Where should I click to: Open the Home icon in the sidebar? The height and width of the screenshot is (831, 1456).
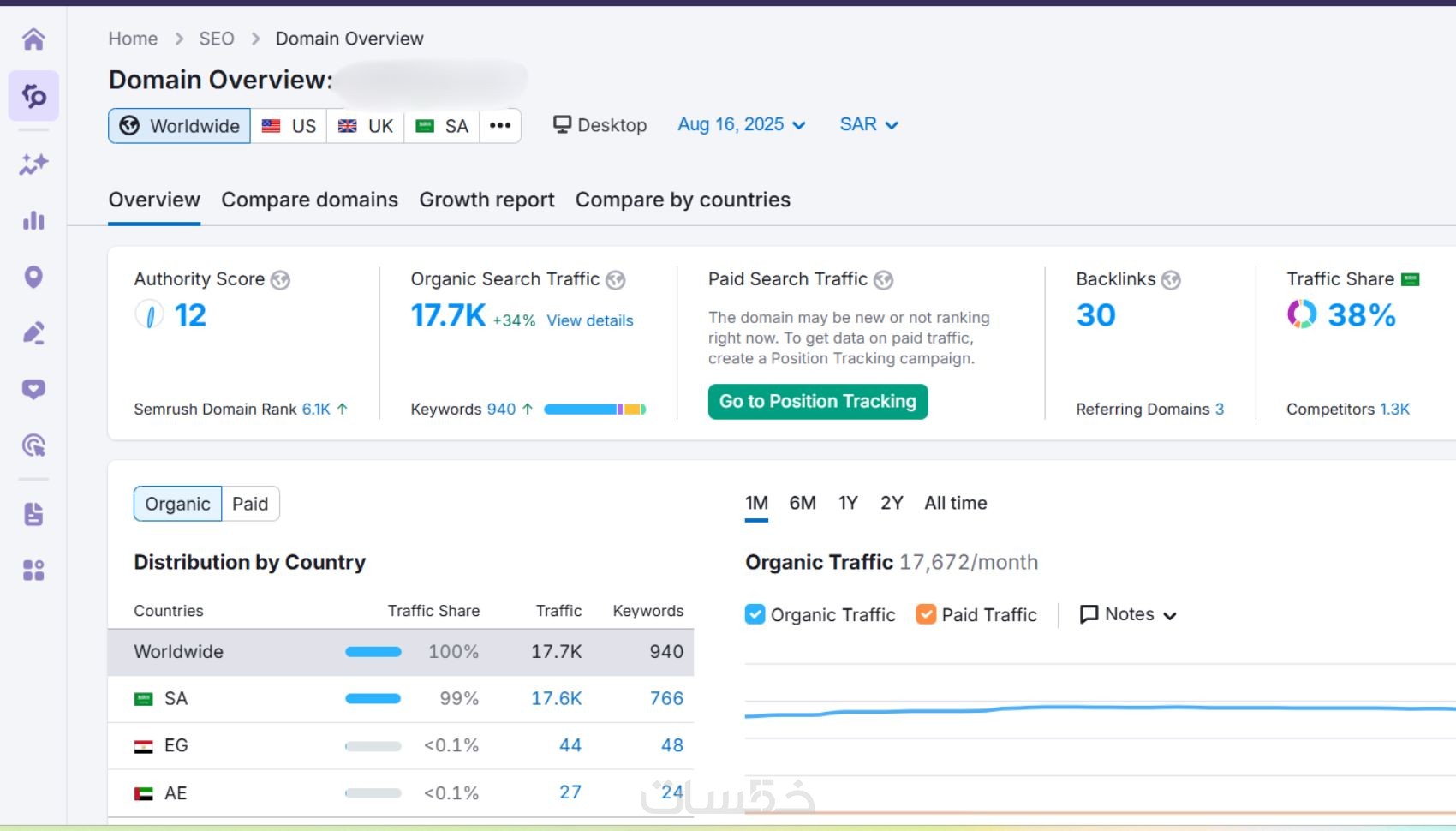point(33,39)
